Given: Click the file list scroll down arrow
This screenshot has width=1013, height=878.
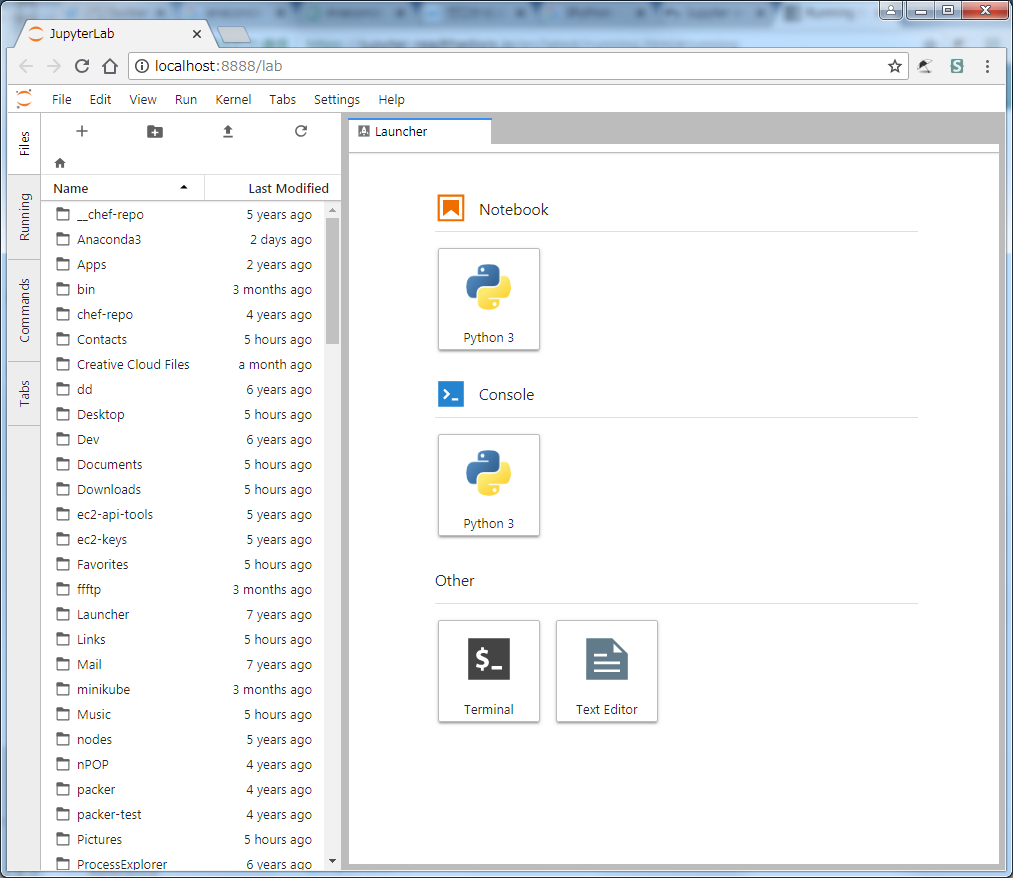Looking at the screenshot, I should click(333, 861).
